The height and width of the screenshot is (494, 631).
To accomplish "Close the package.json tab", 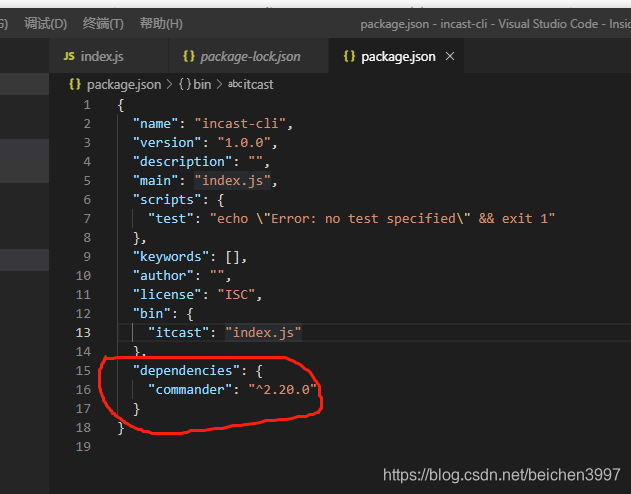I will tap(450, 56).
